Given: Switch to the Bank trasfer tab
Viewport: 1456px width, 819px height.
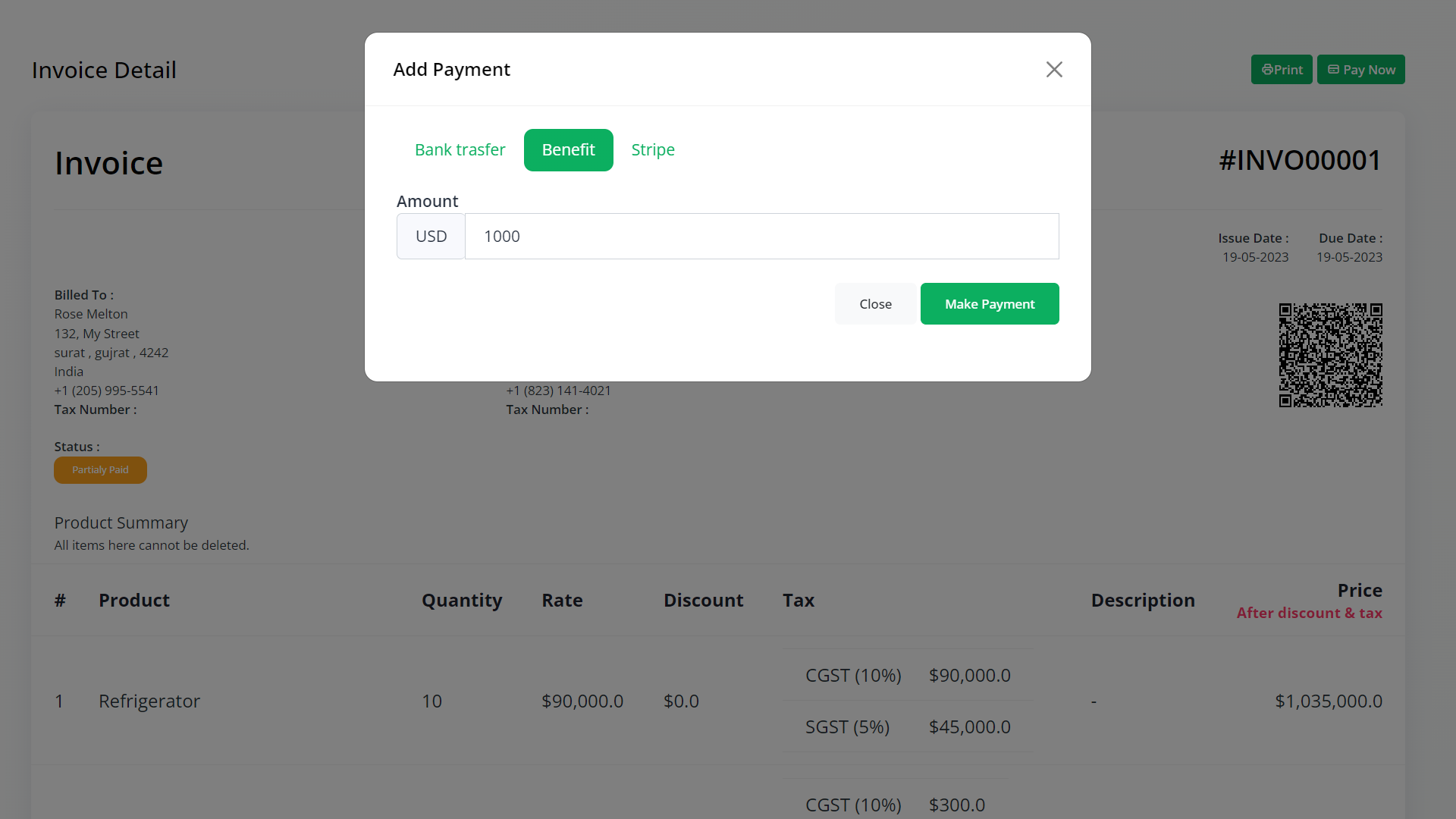Looking at the screenshot, I should tap(460, 150).
